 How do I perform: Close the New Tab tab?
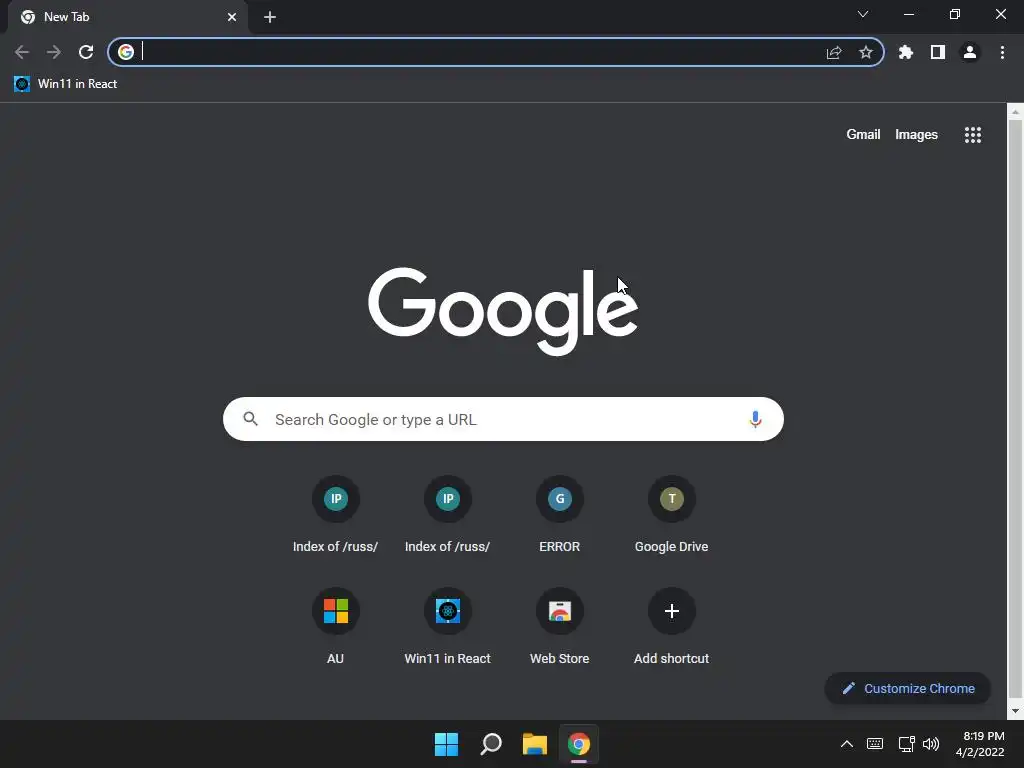(232, 17)
